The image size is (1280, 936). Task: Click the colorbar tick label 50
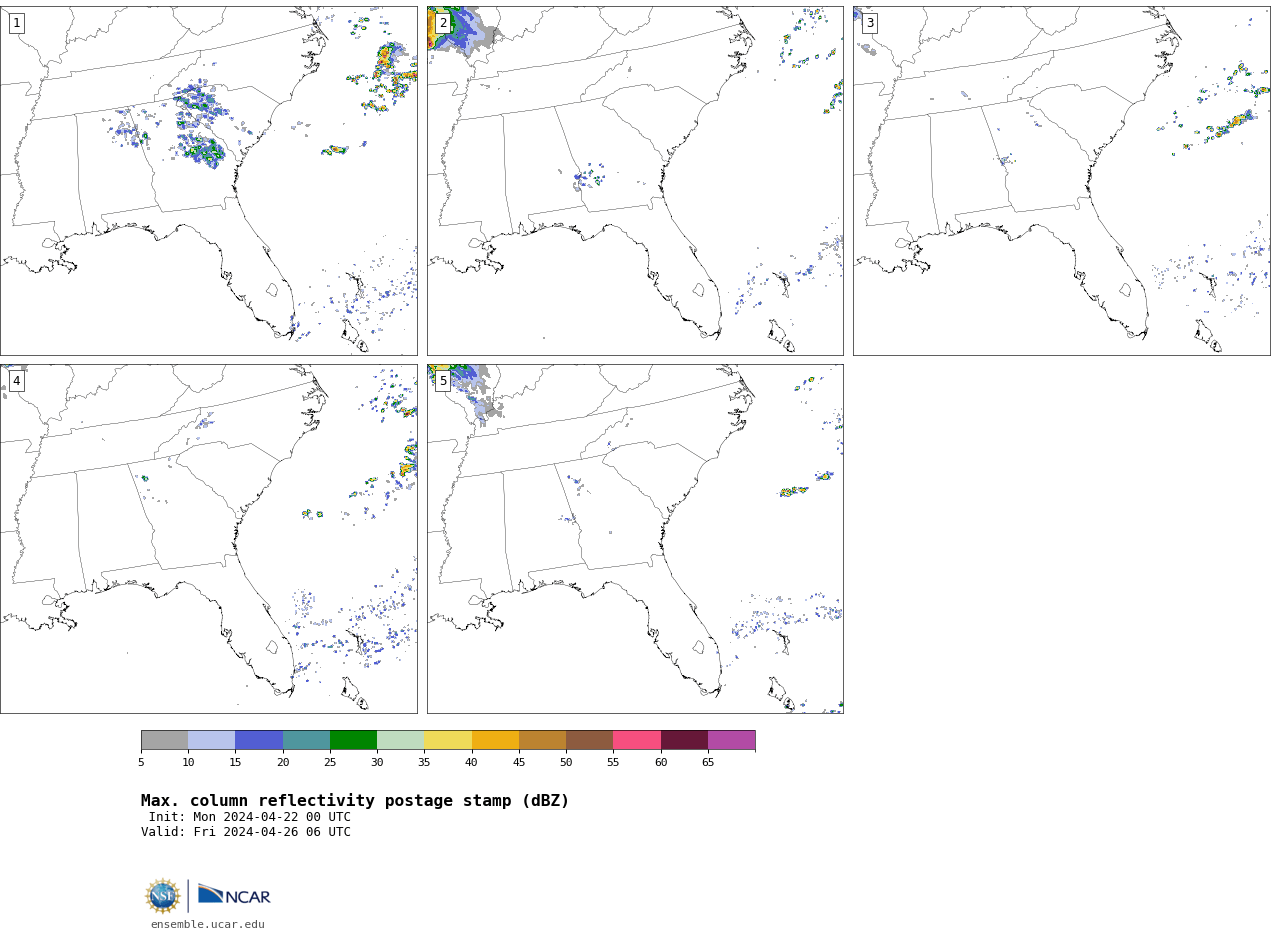click(x=566, y=763)
